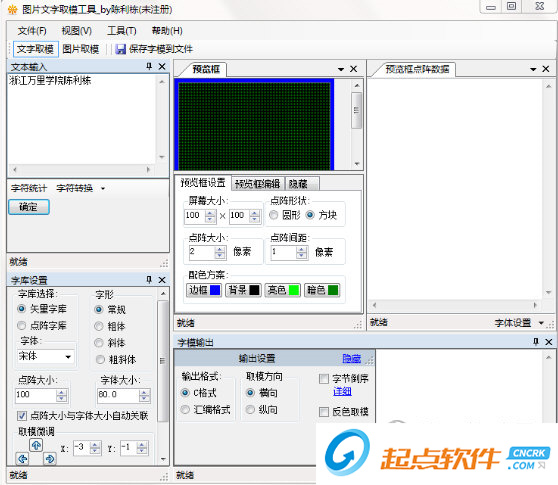Adjust the preview 点阵大小 pixel stepper
Viewport: 558px width, 485px height.
pos(220,253)
